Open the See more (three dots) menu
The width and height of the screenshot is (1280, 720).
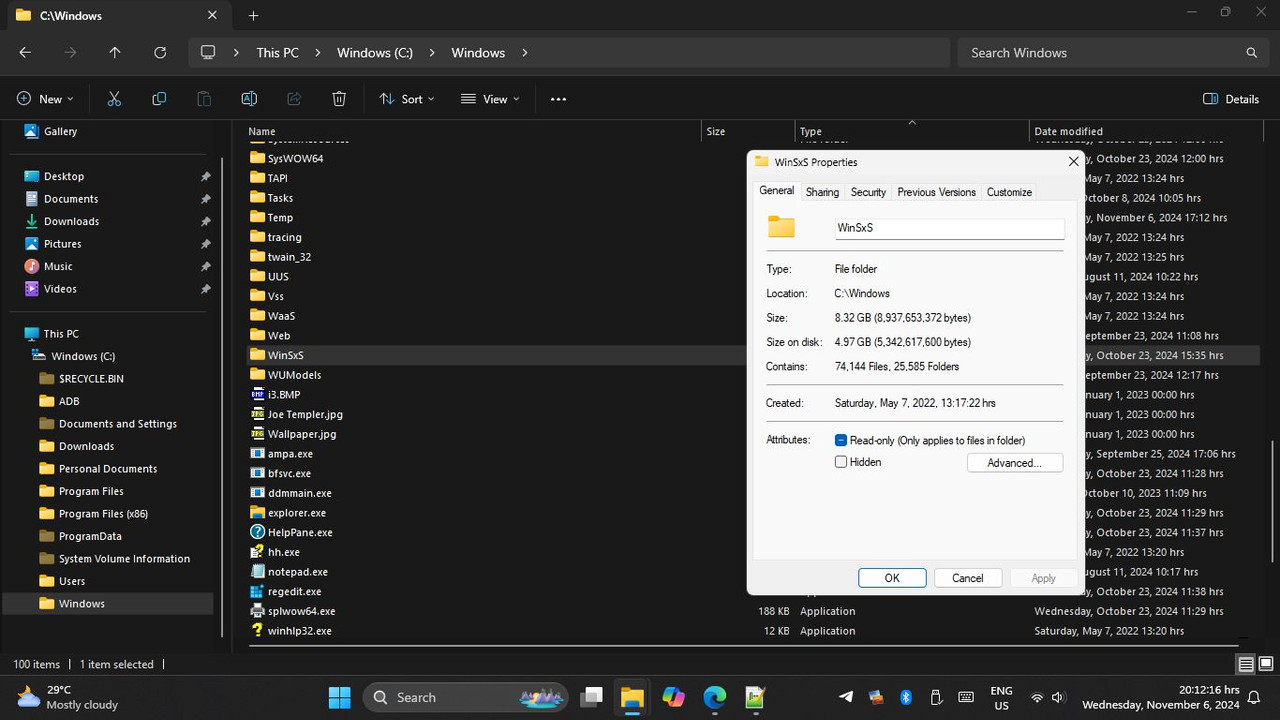pos(558,99)
